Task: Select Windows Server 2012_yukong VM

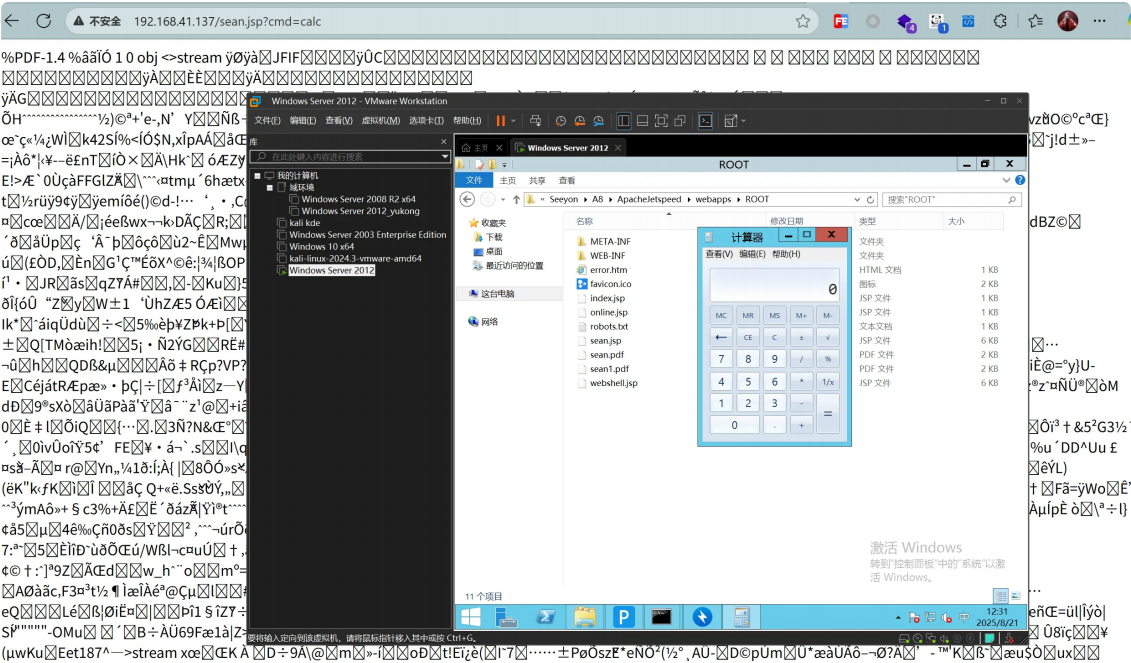Action: pyautogui.click(x=360, y=211)
